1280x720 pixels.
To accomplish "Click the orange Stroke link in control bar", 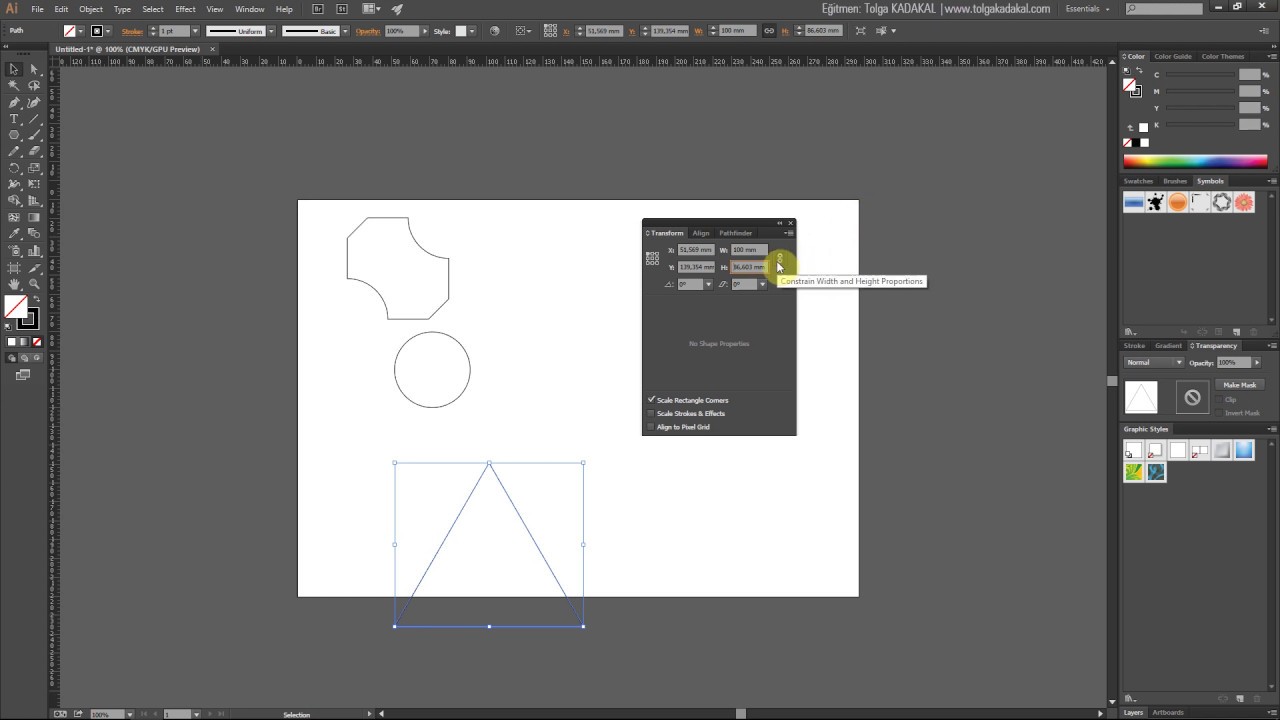I will click(132, 31).
